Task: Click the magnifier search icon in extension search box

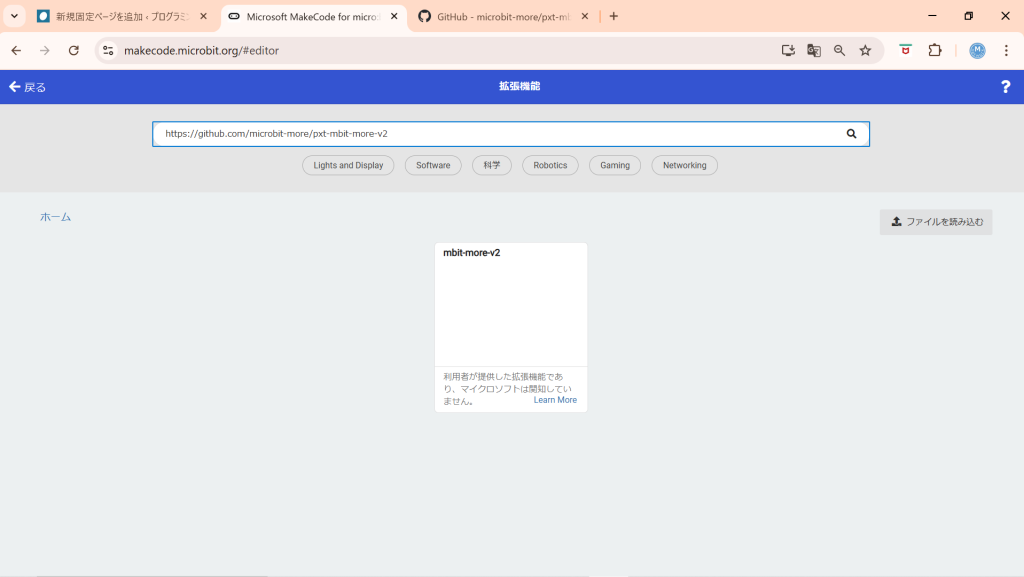Action: pos(851,134)
